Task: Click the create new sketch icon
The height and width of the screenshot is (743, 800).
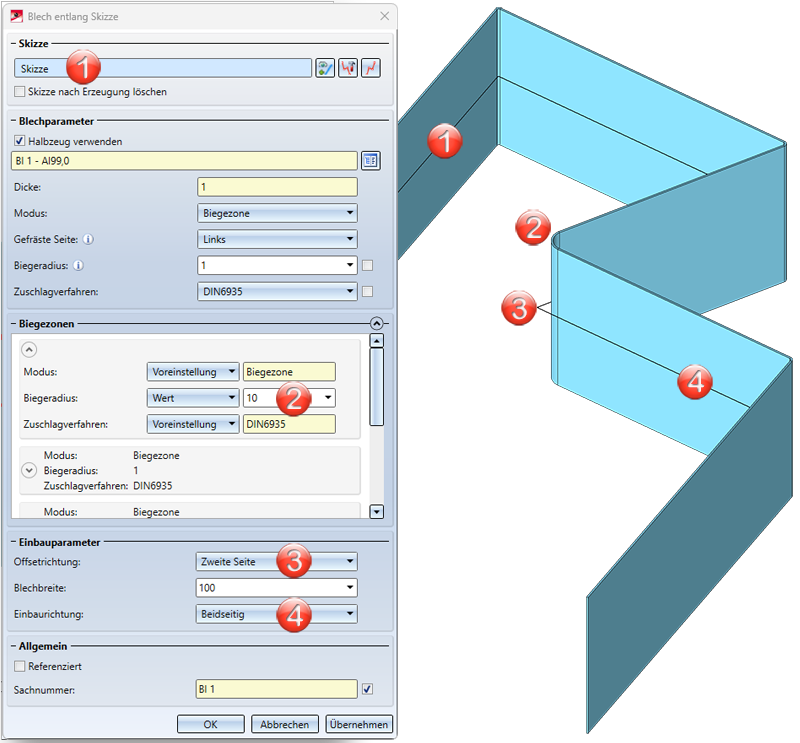Action: click(x=371, y=68)
